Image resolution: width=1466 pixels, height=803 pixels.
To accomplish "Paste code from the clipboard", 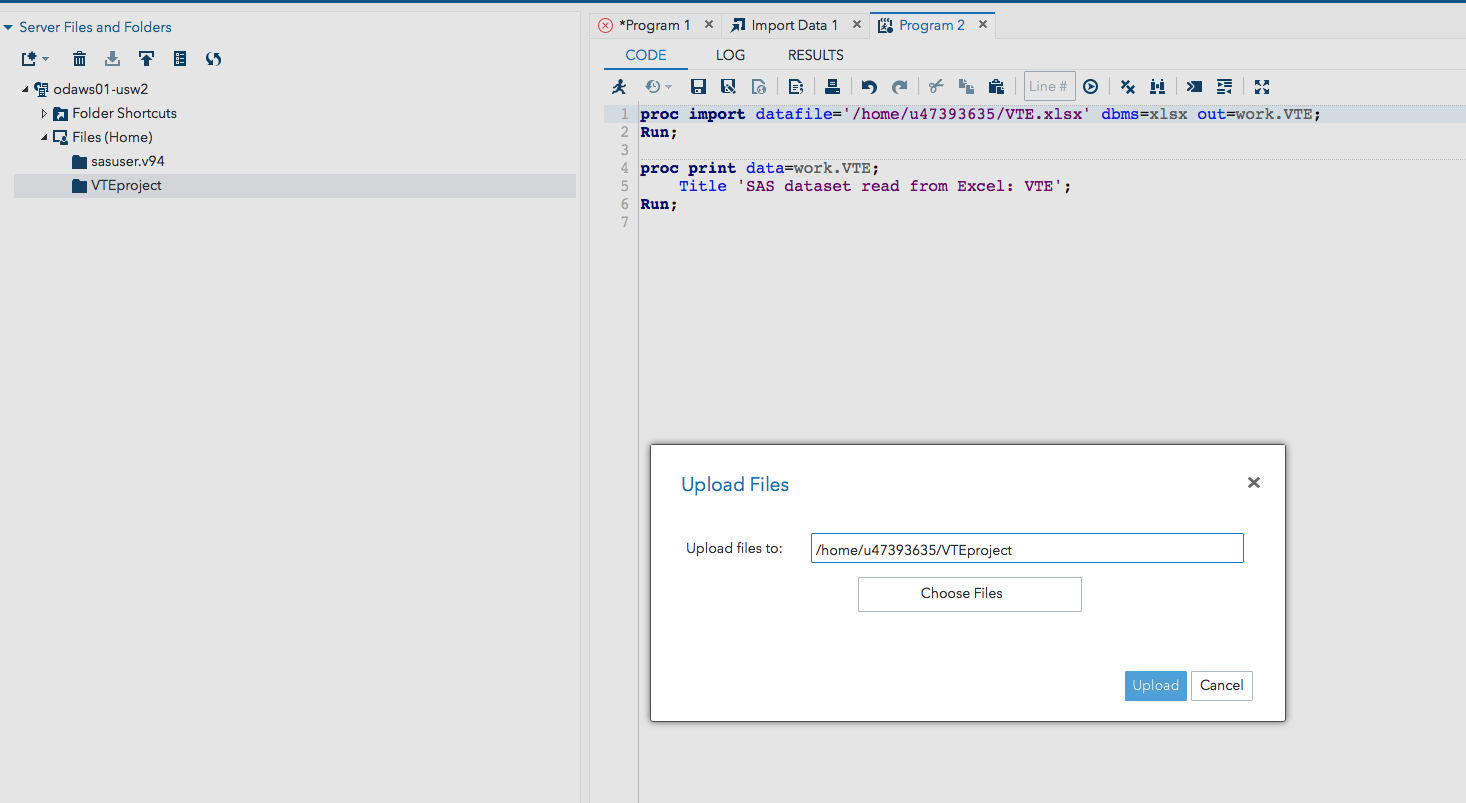I will point(996,86).
